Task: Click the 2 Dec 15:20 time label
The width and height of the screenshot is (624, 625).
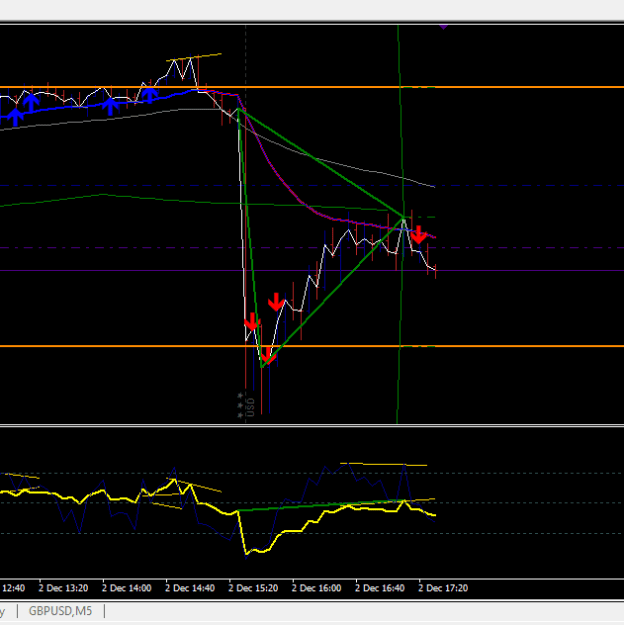Action: tap(253, 588)
